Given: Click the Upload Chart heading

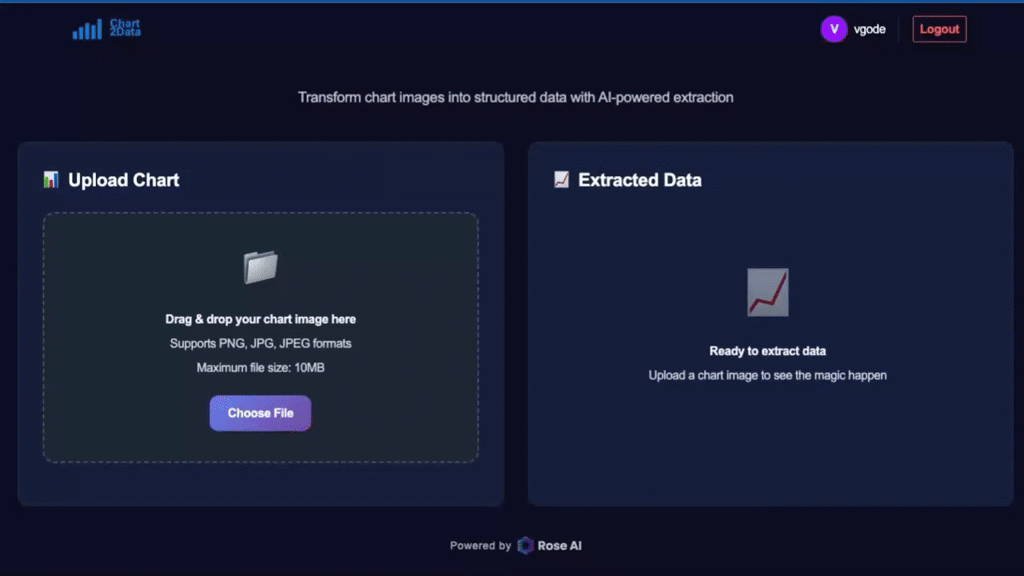Looking at the screenshot, I should (x=123, y=180).
